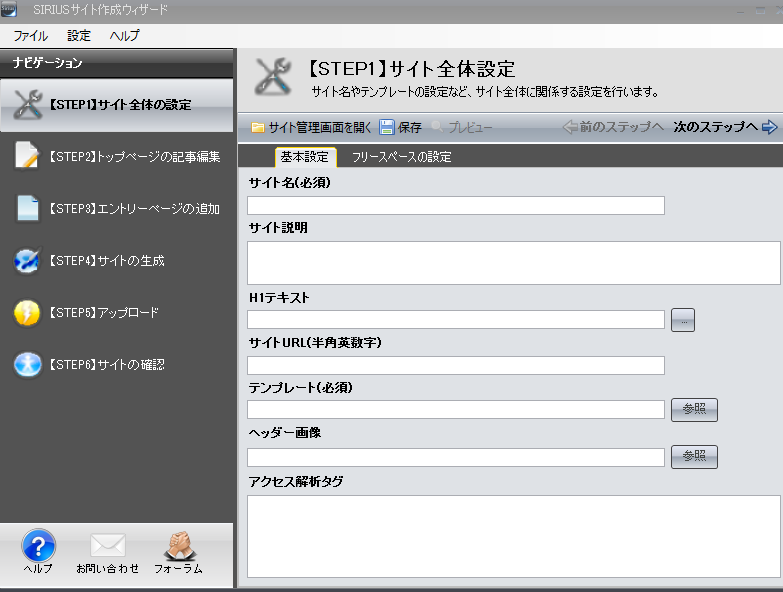The height and width of the screenshot is (592, 783).
Task: Click 次のステップへ label
Action: (716, 127)
